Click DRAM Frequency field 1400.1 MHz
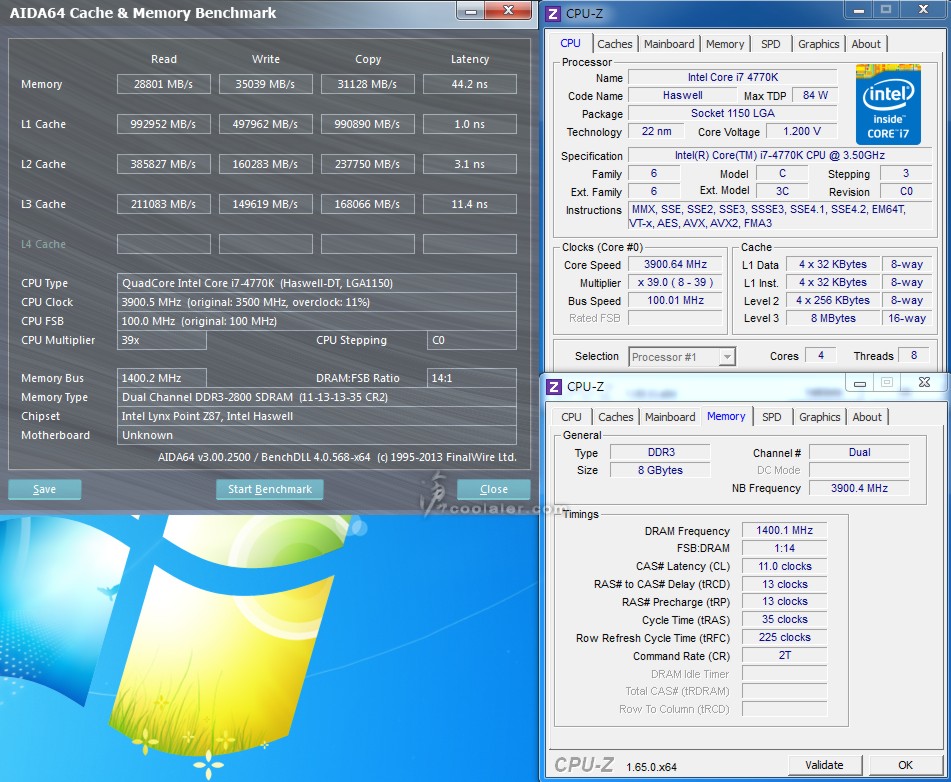The width and height of the screenshot is (951, 782). 784,530
